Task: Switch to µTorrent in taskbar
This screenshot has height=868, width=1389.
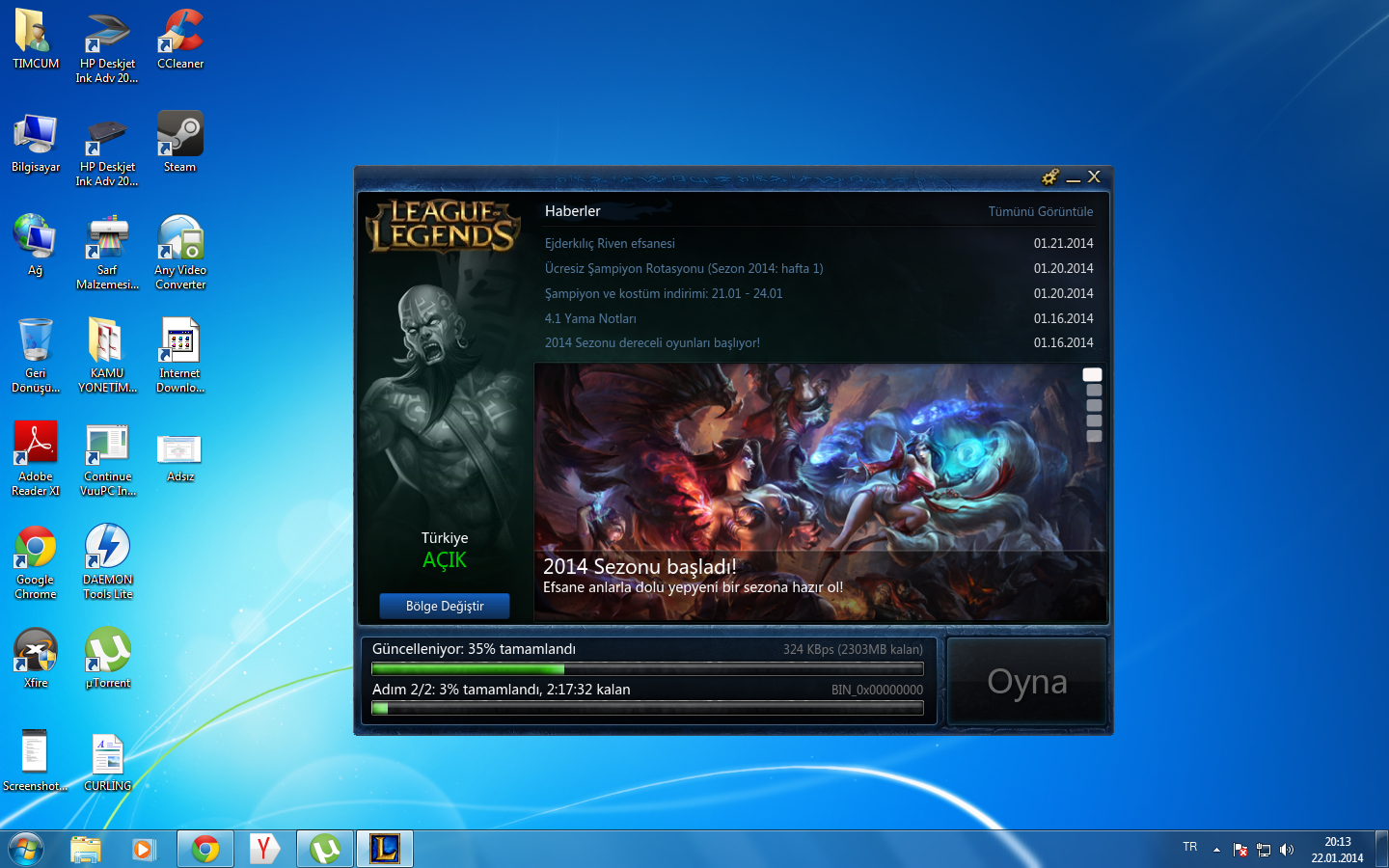Action: pos(324,849)
